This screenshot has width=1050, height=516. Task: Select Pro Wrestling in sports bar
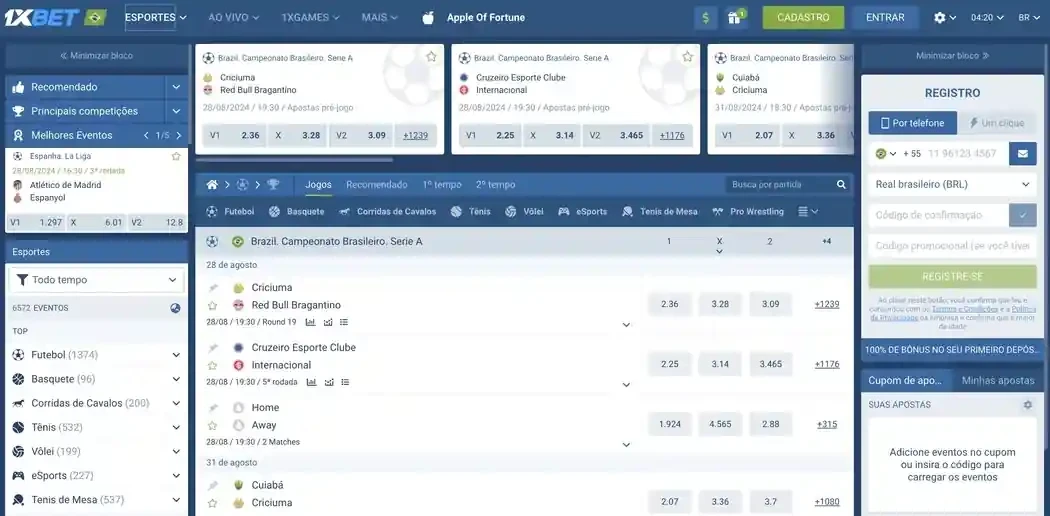coord(747,211)
